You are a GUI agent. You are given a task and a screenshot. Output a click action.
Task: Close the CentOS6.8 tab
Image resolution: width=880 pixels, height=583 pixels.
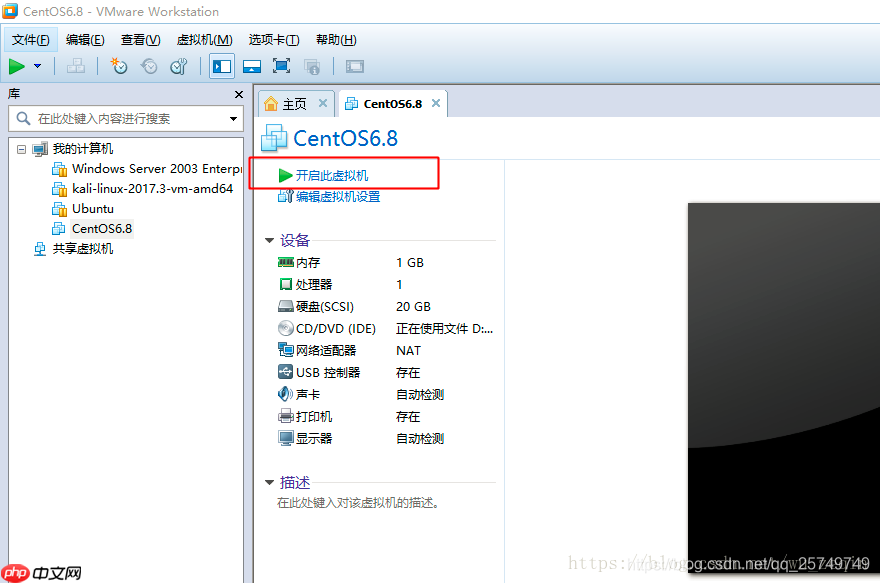click(436, 103)
